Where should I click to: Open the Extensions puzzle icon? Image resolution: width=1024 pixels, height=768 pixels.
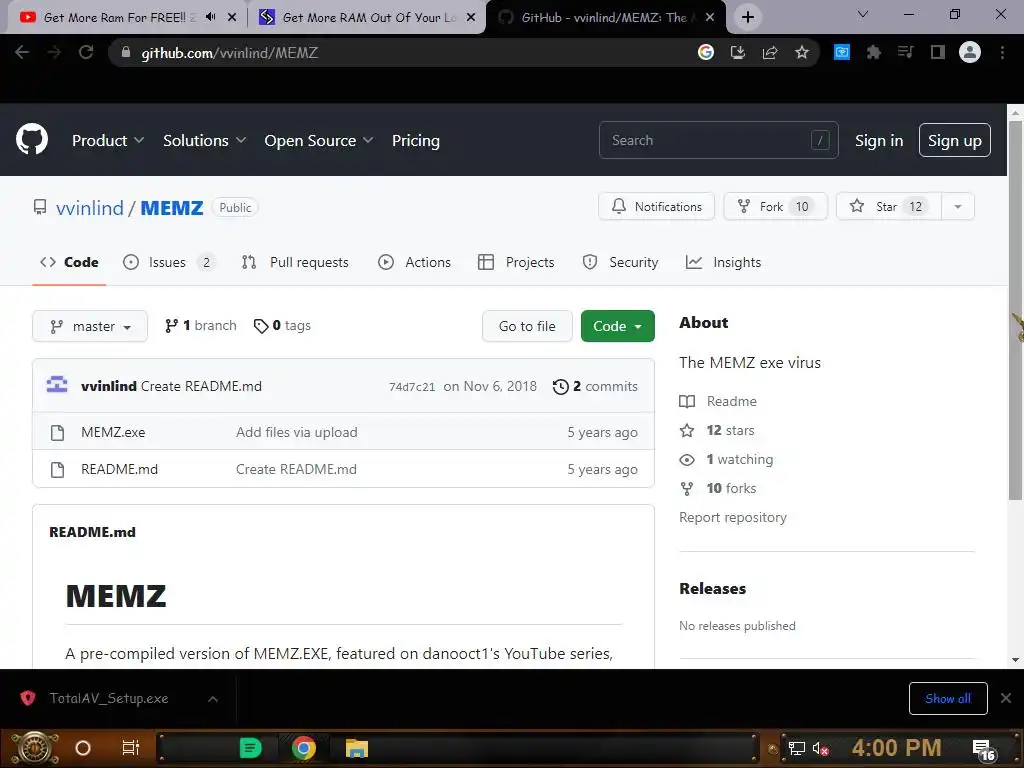(x=874, y=52)
